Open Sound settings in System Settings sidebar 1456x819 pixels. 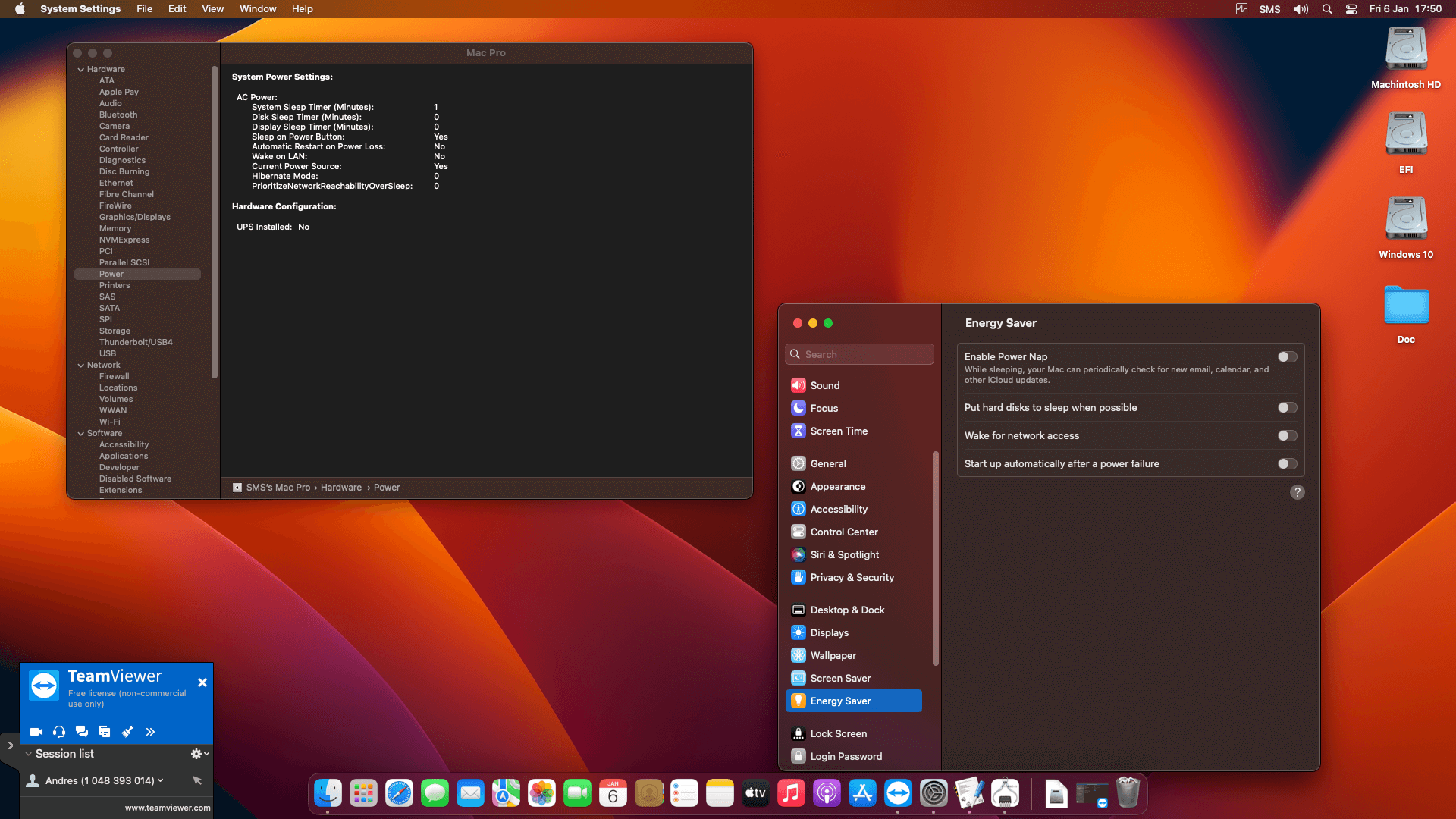coord(825,385)
